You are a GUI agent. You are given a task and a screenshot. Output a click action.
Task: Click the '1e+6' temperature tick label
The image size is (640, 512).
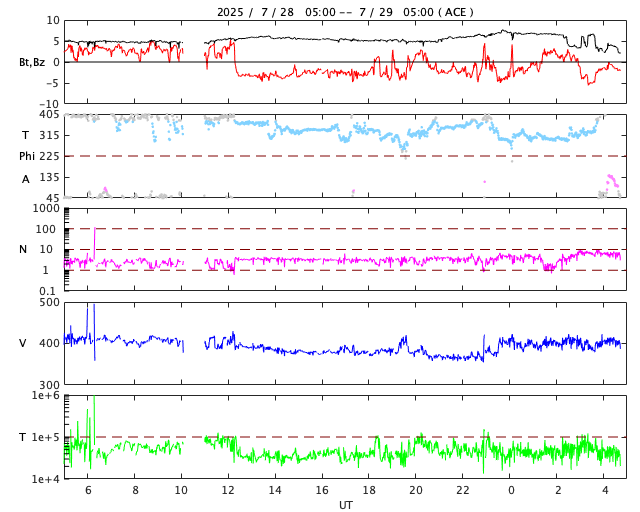pos(46,395)
